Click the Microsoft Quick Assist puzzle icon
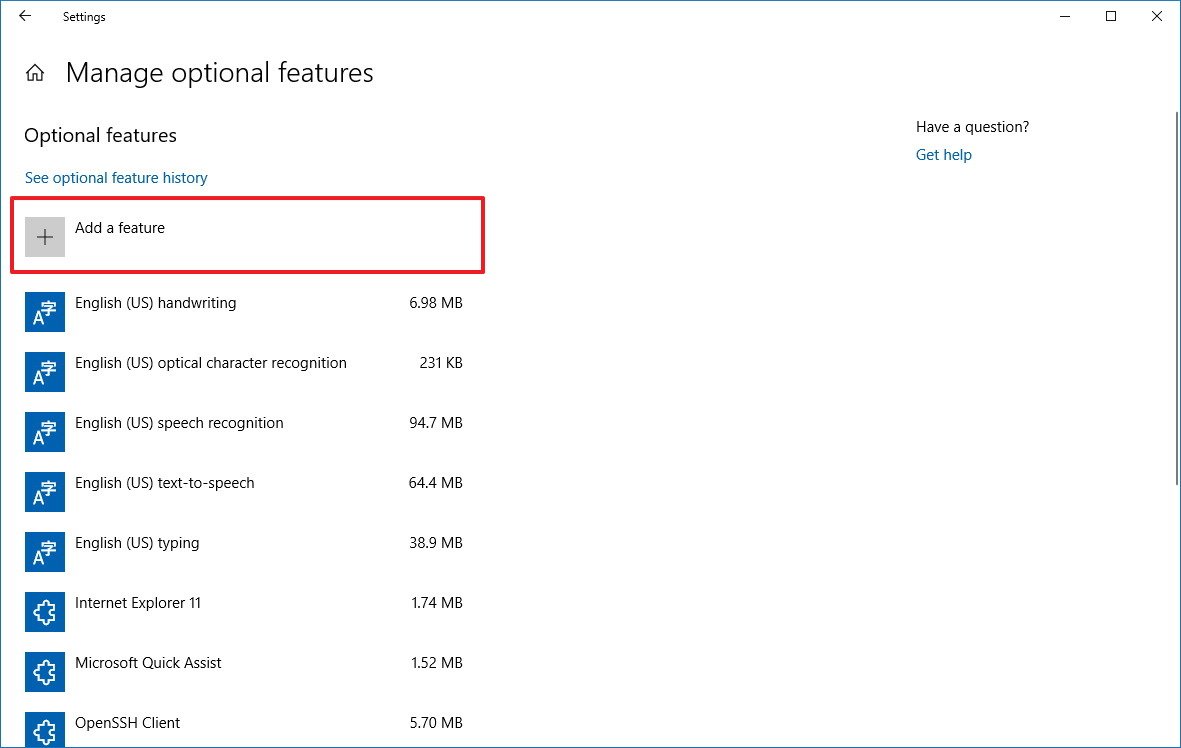Viewport: 1181px width, 748px height. [45, 672]
